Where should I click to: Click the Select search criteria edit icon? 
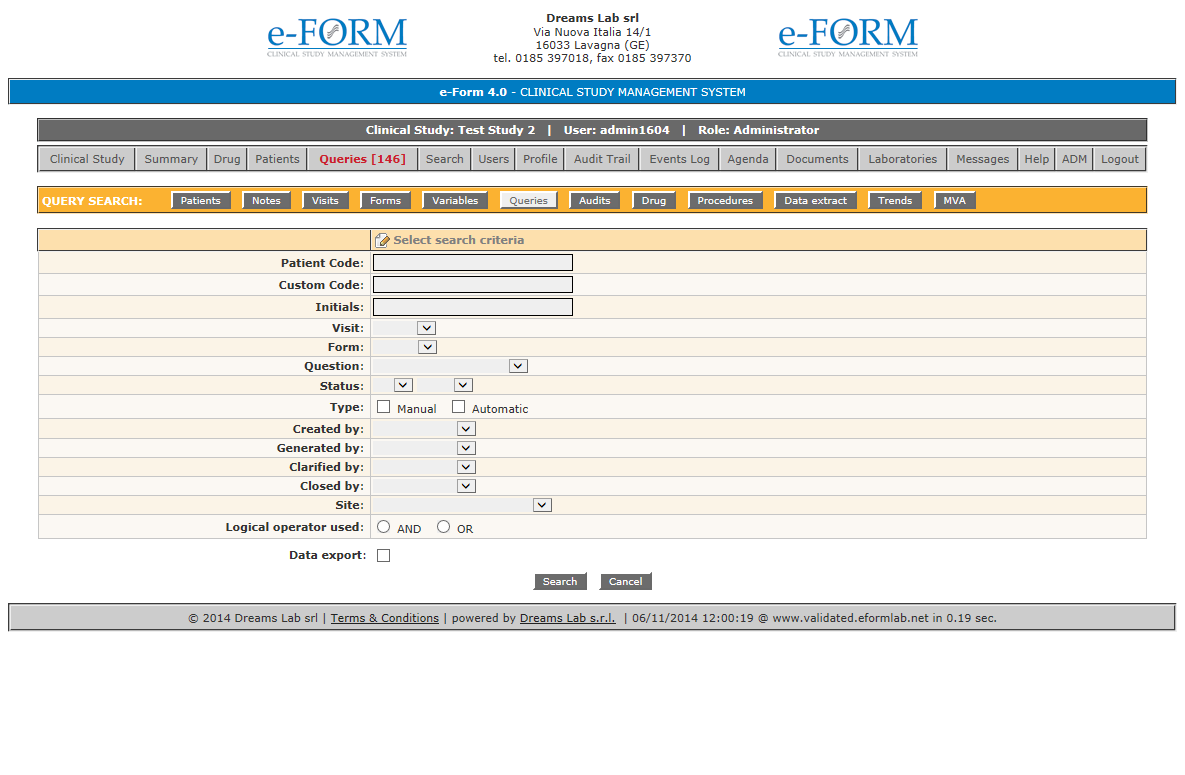[x=382, y=241]
